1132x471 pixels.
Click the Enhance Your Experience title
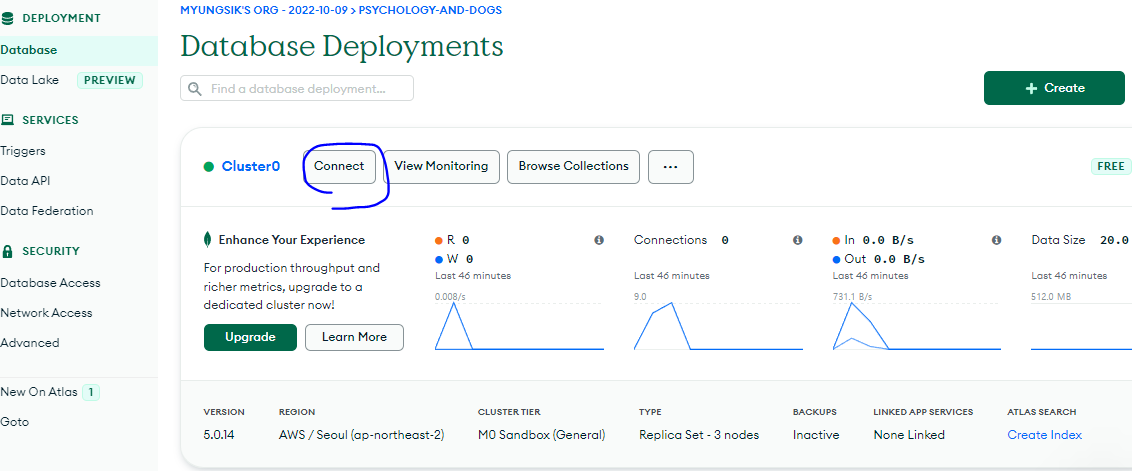(x=292, y=240)
